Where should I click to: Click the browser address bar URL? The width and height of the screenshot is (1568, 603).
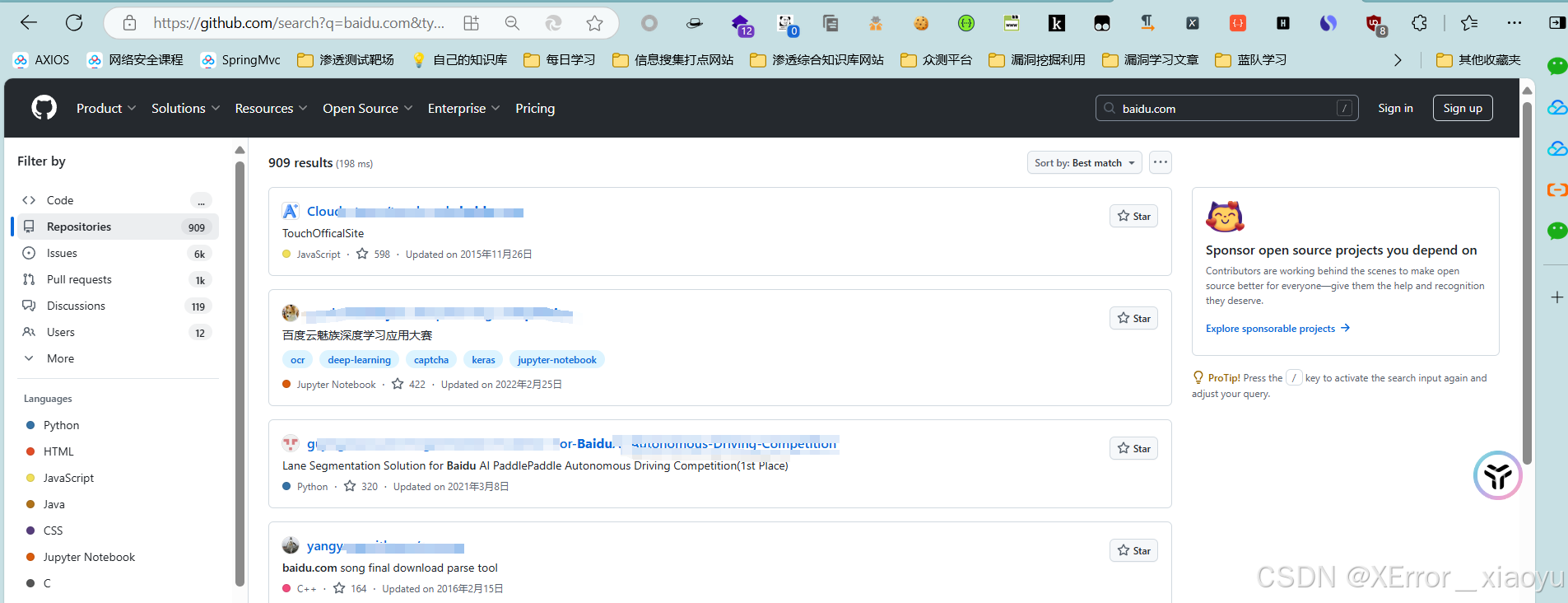pyautogui.click(x=299, y=23)
